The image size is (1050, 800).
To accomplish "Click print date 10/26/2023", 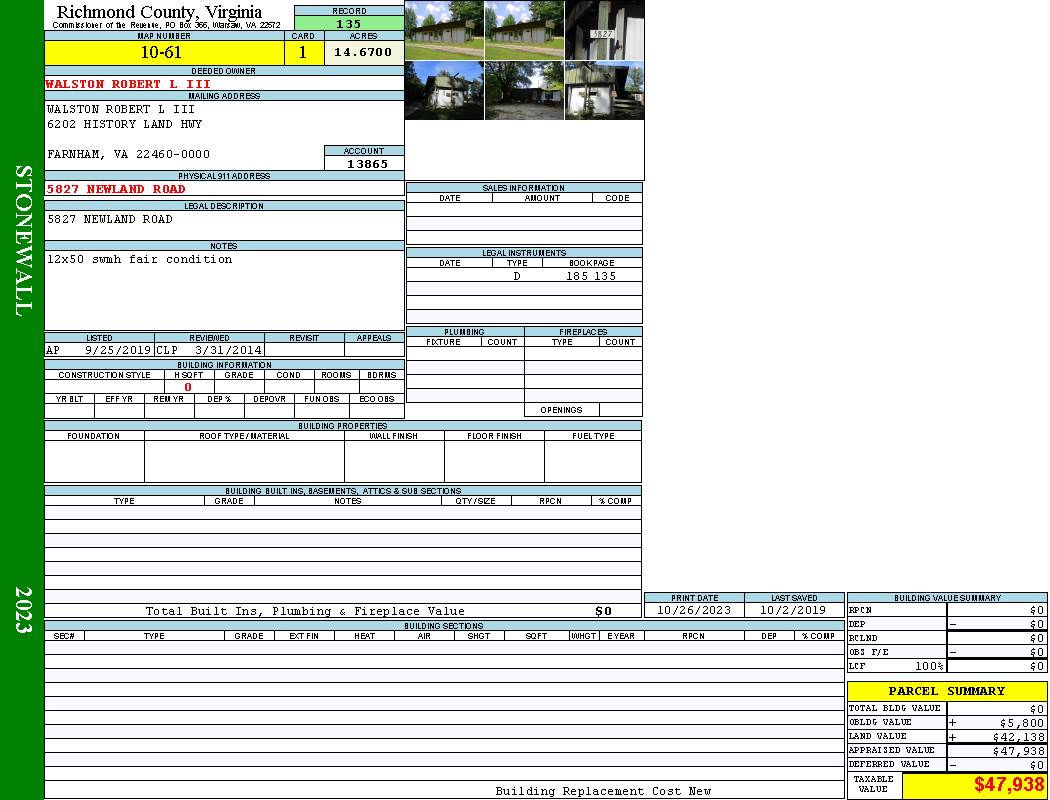I will click(694, 610).
